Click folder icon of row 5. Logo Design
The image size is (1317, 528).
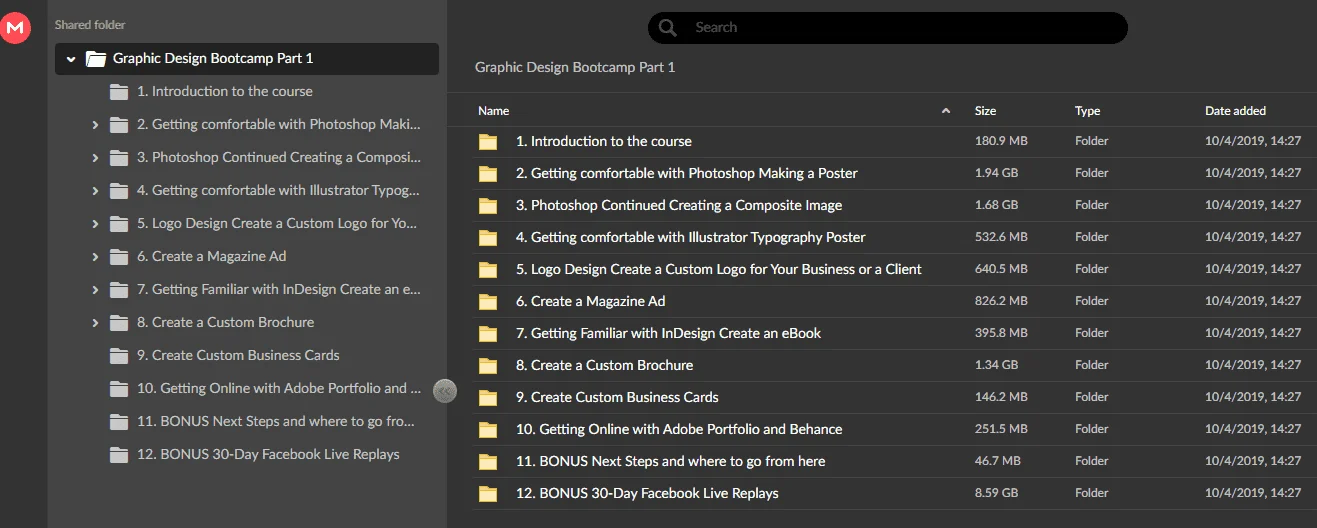[x=488, y=270]
